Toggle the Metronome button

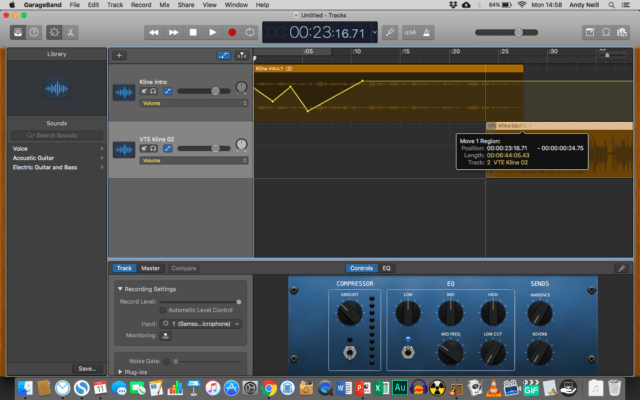pos(427,32)
